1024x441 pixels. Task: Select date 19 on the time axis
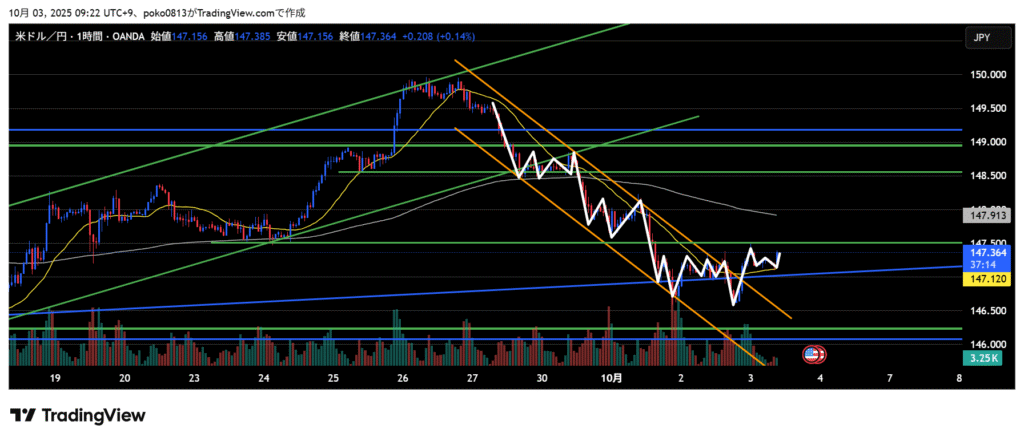[55, 378]
